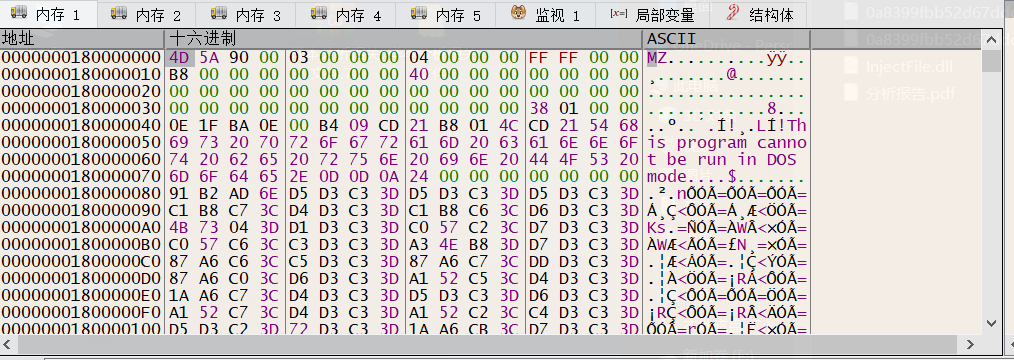Click the 十六进制 column header
Image resolution: width=1014 pixels, height=360 pixels.
[404, 39]
